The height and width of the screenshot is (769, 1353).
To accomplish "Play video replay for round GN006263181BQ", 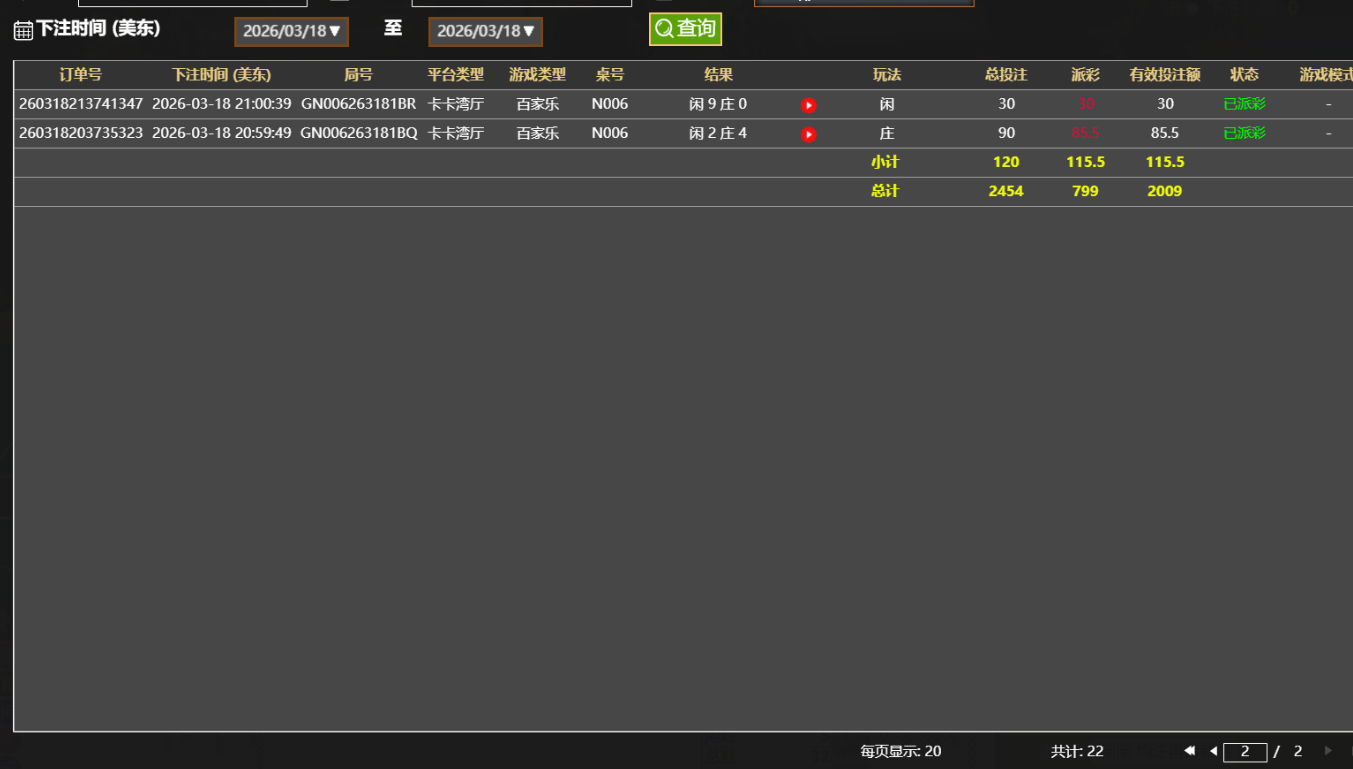I will click(808, 134).
